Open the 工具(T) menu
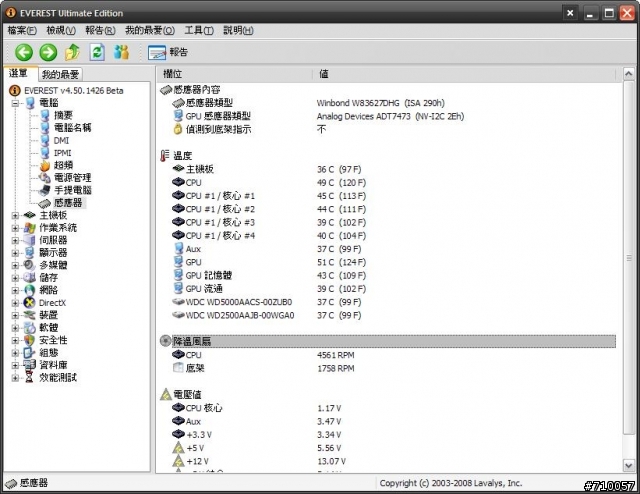The height and width of the screenshot is (494, 640). tap(199, 30)
